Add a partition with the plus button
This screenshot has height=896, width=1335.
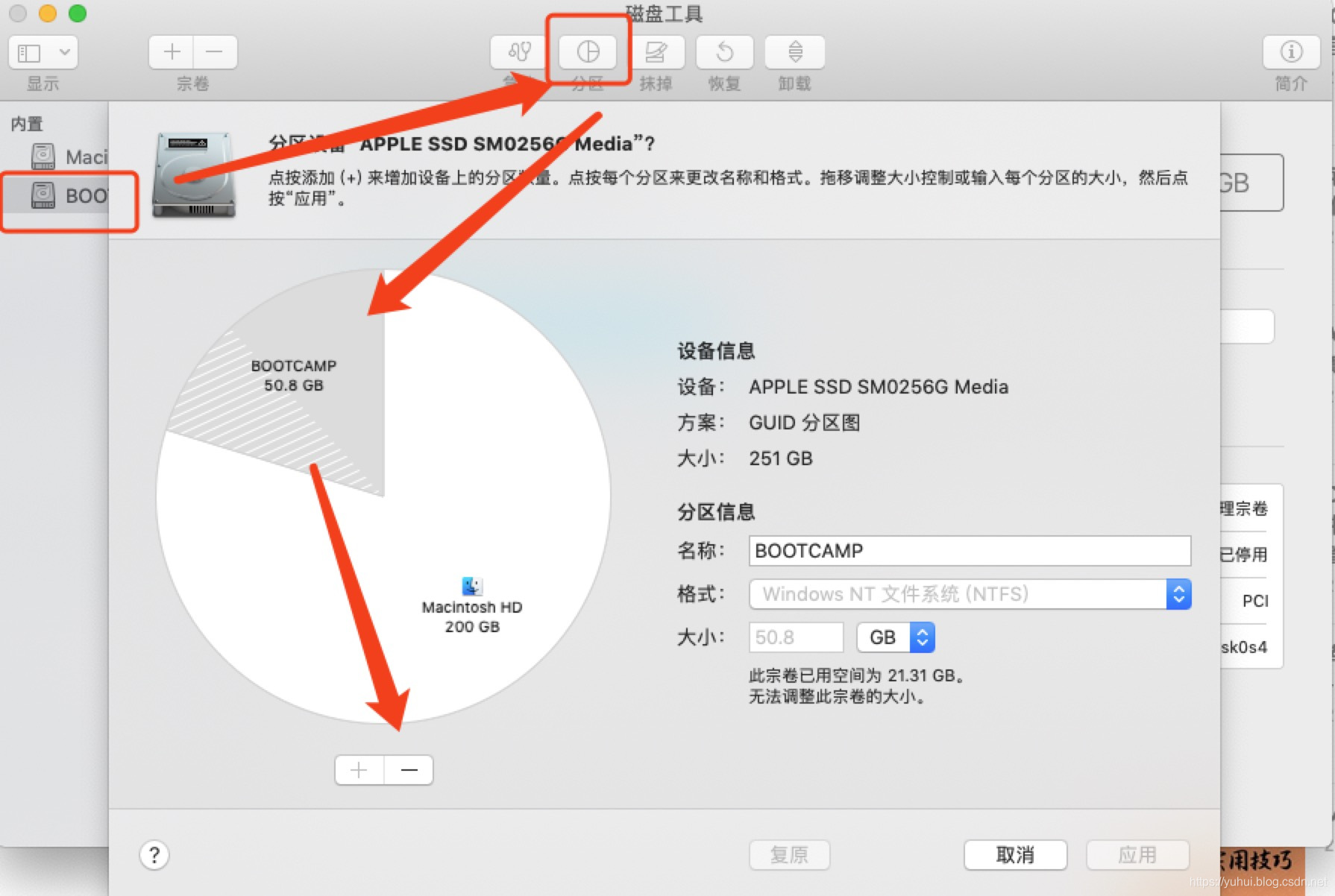coord(359,770)
